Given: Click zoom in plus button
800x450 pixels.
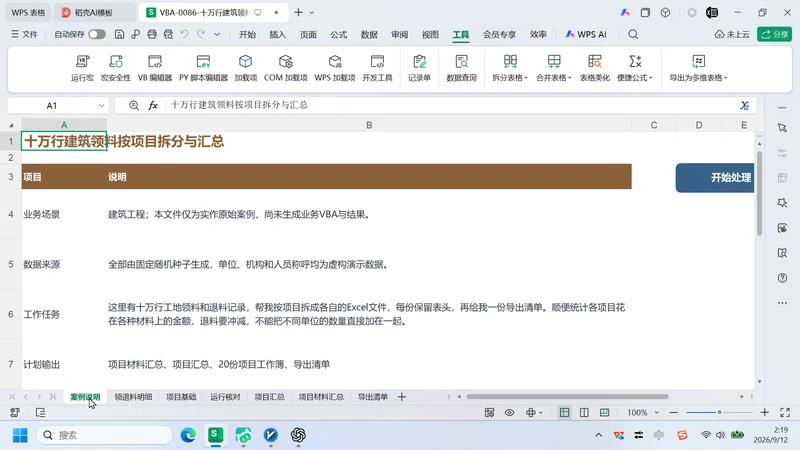Looking at the screenshot, I should click(764, 412).
